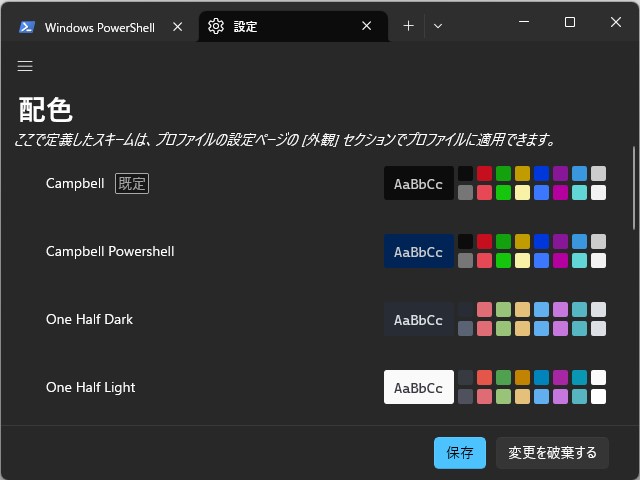Click One Half Dark AaBbCc preview
The width and height of the screenshot is (640, 480).
pos(419,319)
